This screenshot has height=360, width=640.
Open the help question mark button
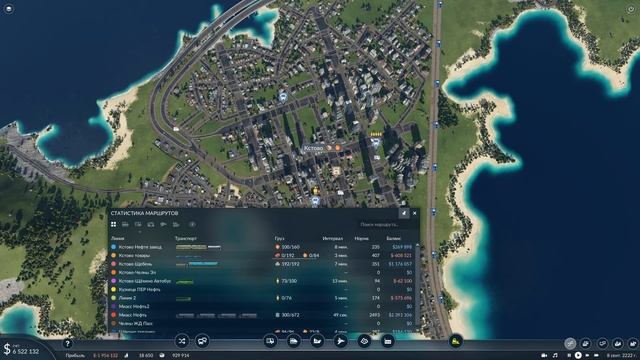67,344
